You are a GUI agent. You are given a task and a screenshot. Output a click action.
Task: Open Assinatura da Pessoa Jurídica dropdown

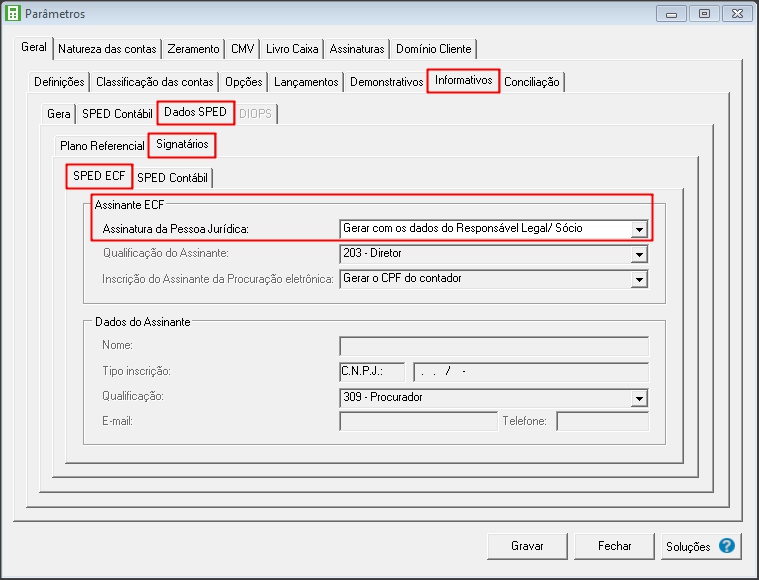click(x=639, y=229)
